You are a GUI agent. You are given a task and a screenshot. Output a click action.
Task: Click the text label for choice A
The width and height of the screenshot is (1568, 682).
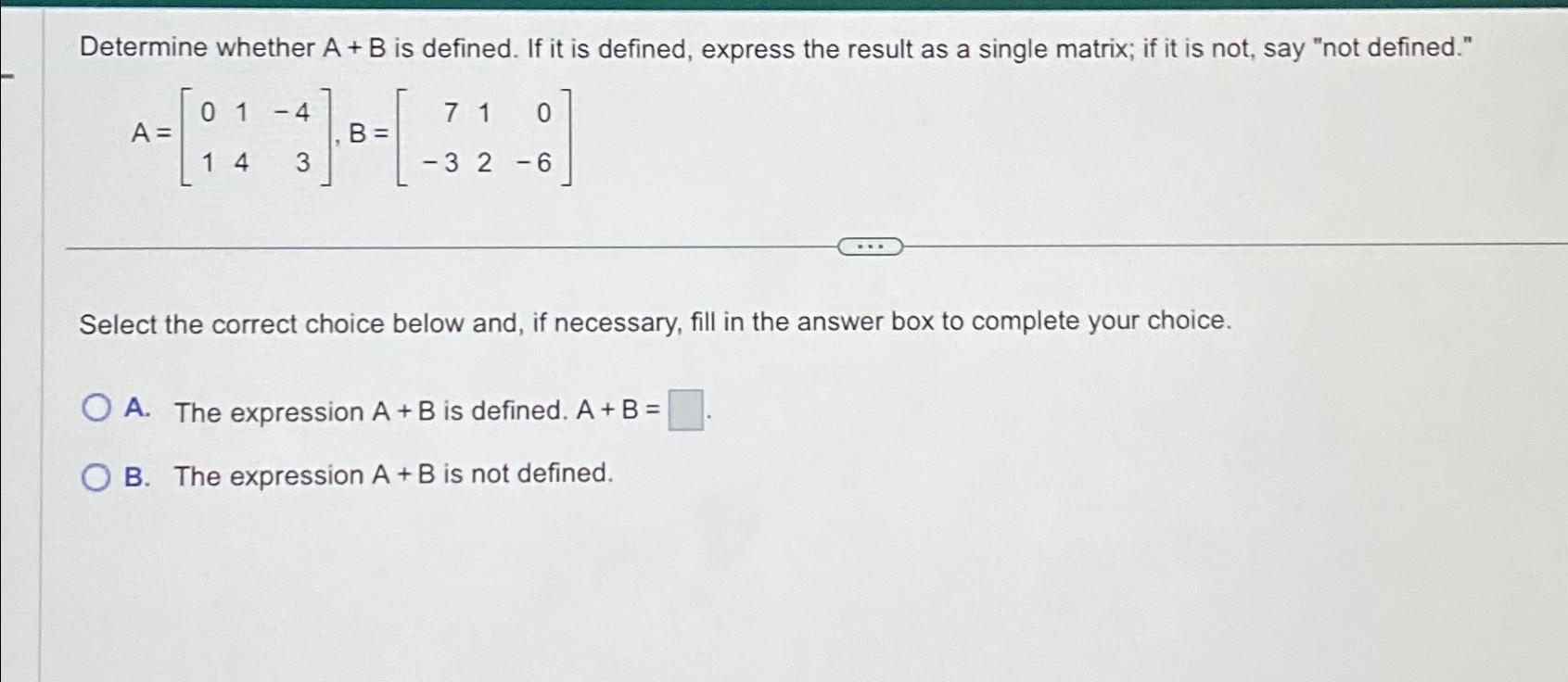371,410
